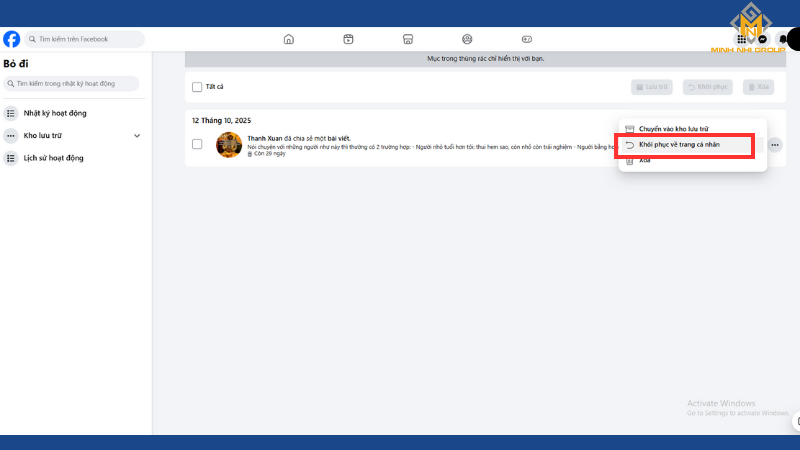This screenshot has height=450, width=800.
Task: Go to Home via the house icon
Action: [x=289, y=40]
